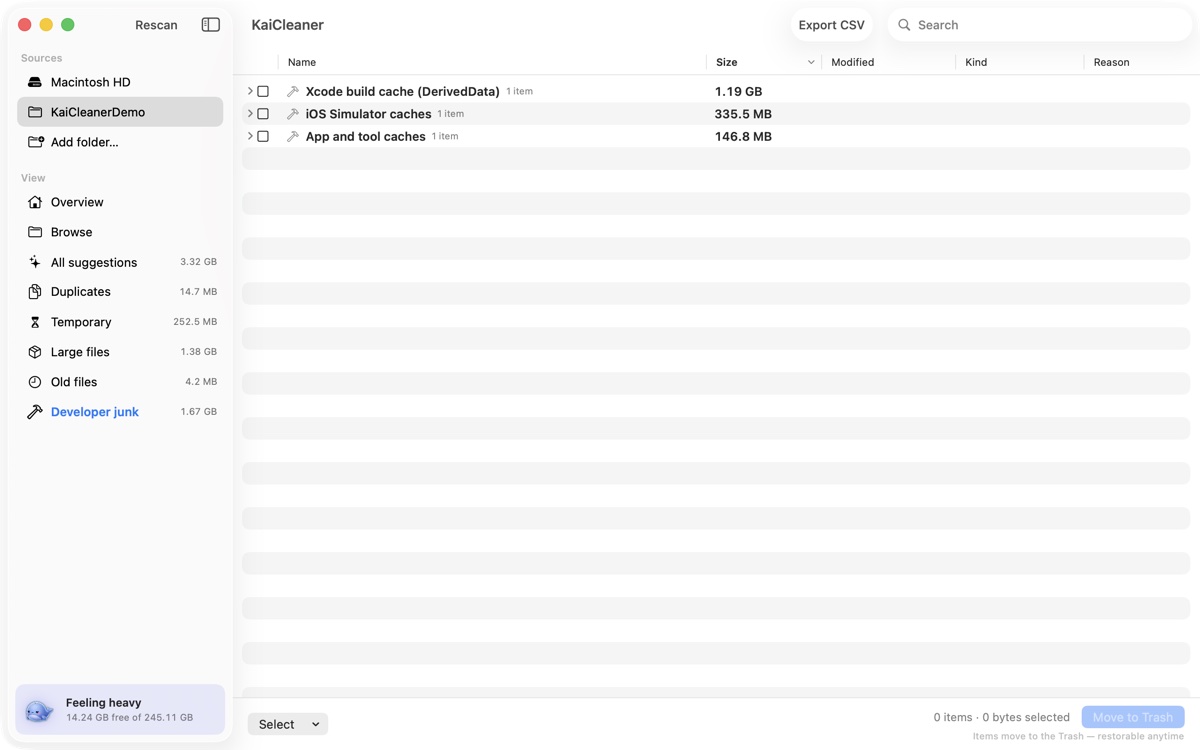The height and width of the screenshot is (750, 1200).
Task: Click the Macintosh HD drive icon
Action: point(35,82)
